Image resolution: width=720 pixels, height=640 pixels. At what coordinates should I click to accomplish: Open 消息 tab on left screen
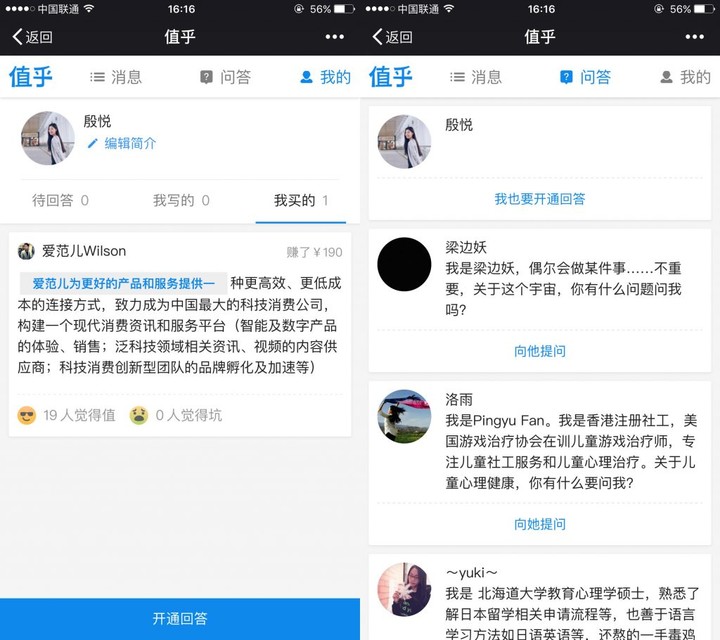[x=116, y=77]
